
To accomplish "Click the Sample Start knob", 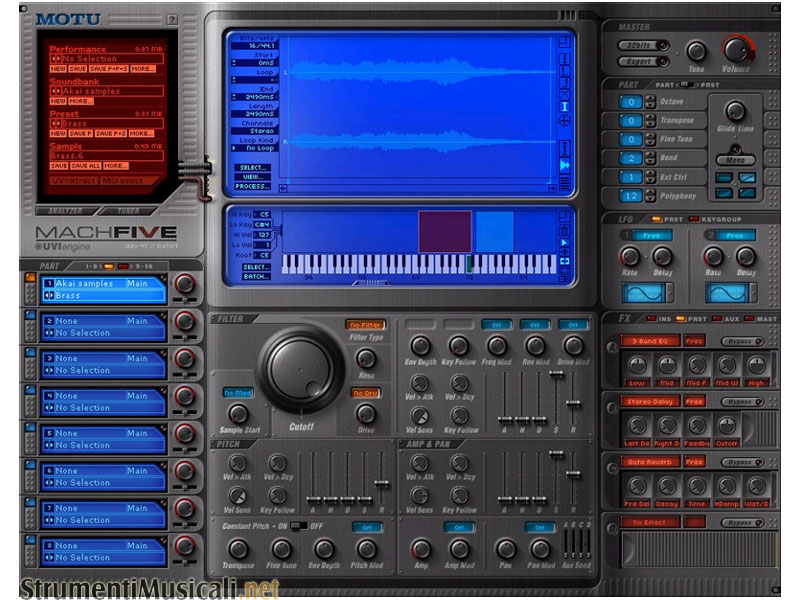I will 238,413.
